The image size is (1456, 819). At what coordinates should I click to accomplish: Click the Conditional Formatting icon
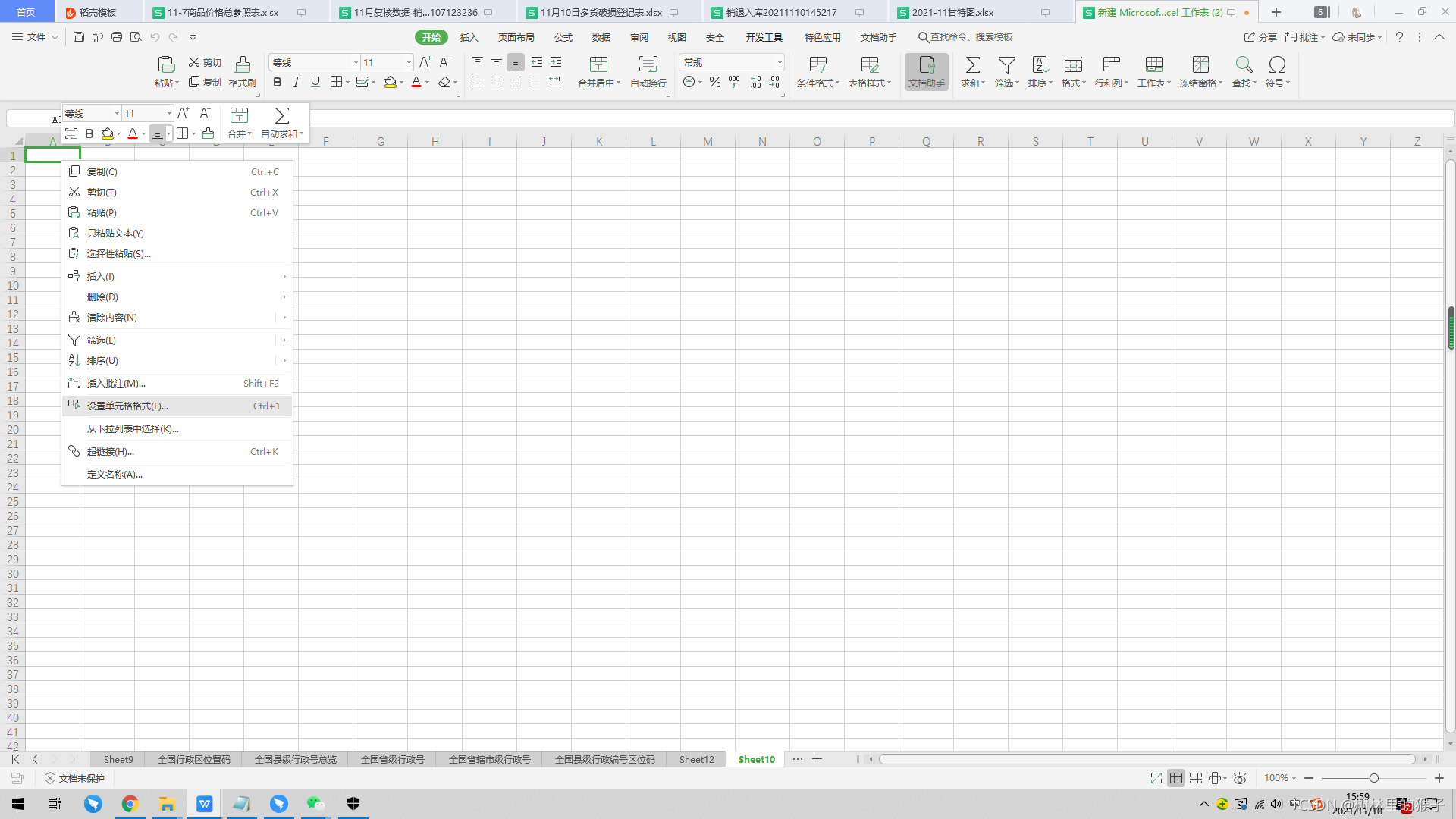coord(817,64)
